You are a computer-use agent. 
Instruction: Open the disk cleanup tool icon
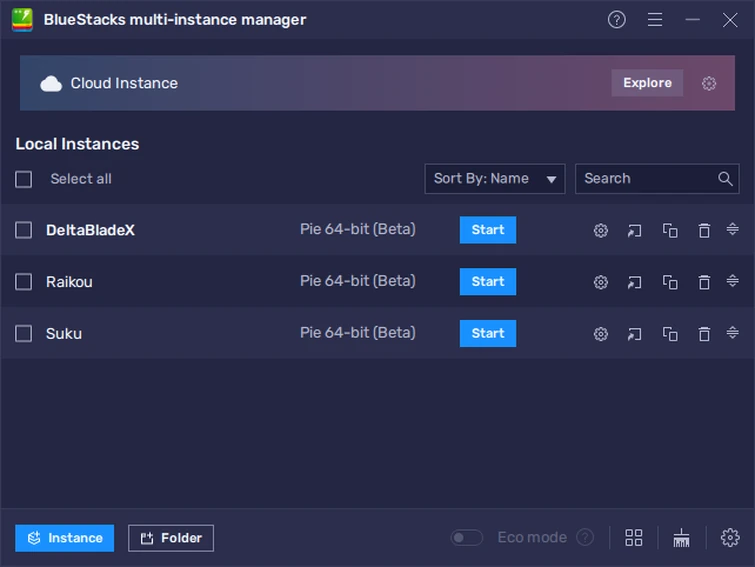click(682, 538)
